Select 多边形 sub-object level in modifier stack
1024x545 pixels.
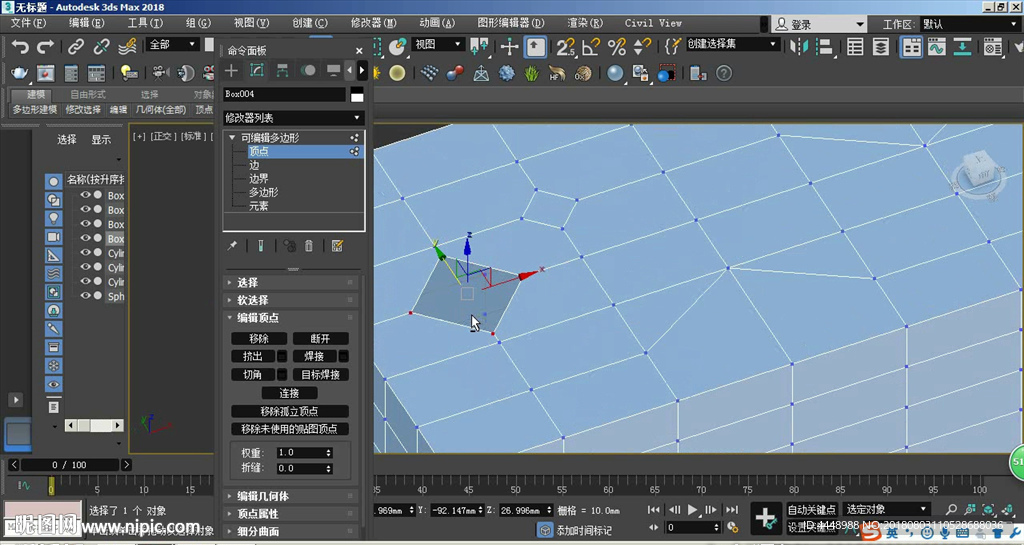coord(263,192)
